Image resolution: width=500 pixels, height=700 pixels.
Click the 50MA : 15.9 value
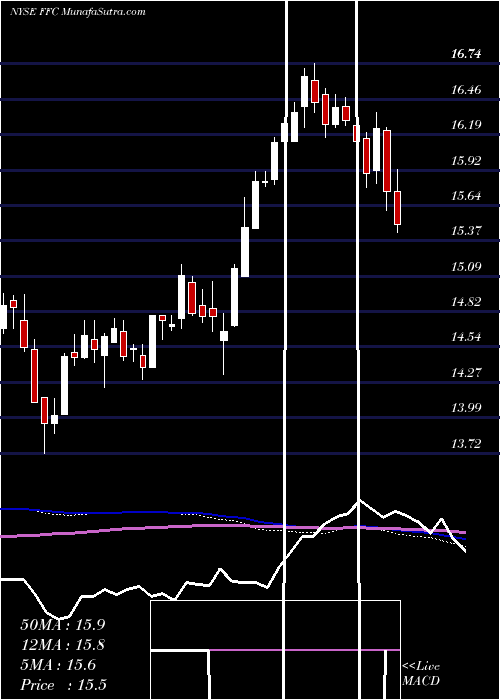pos(63,625)
